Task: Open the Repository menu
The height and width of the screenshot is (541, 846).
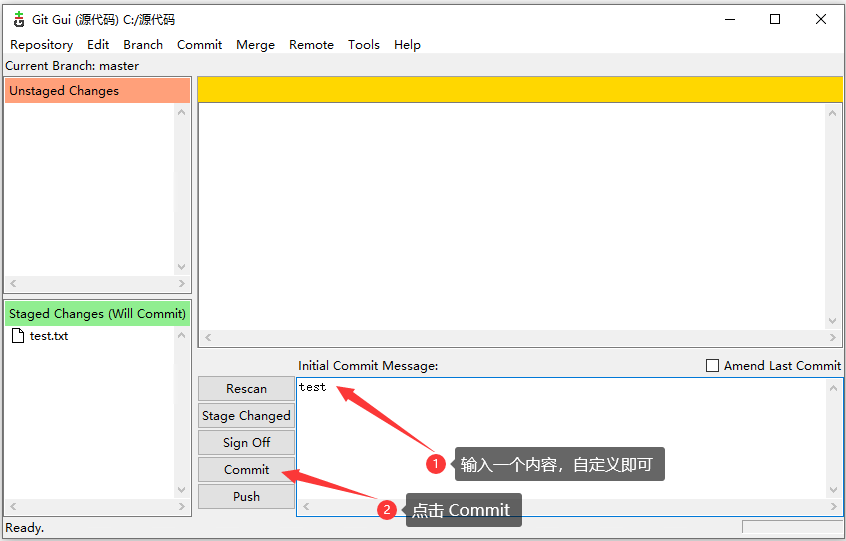Action: (42, 45)
